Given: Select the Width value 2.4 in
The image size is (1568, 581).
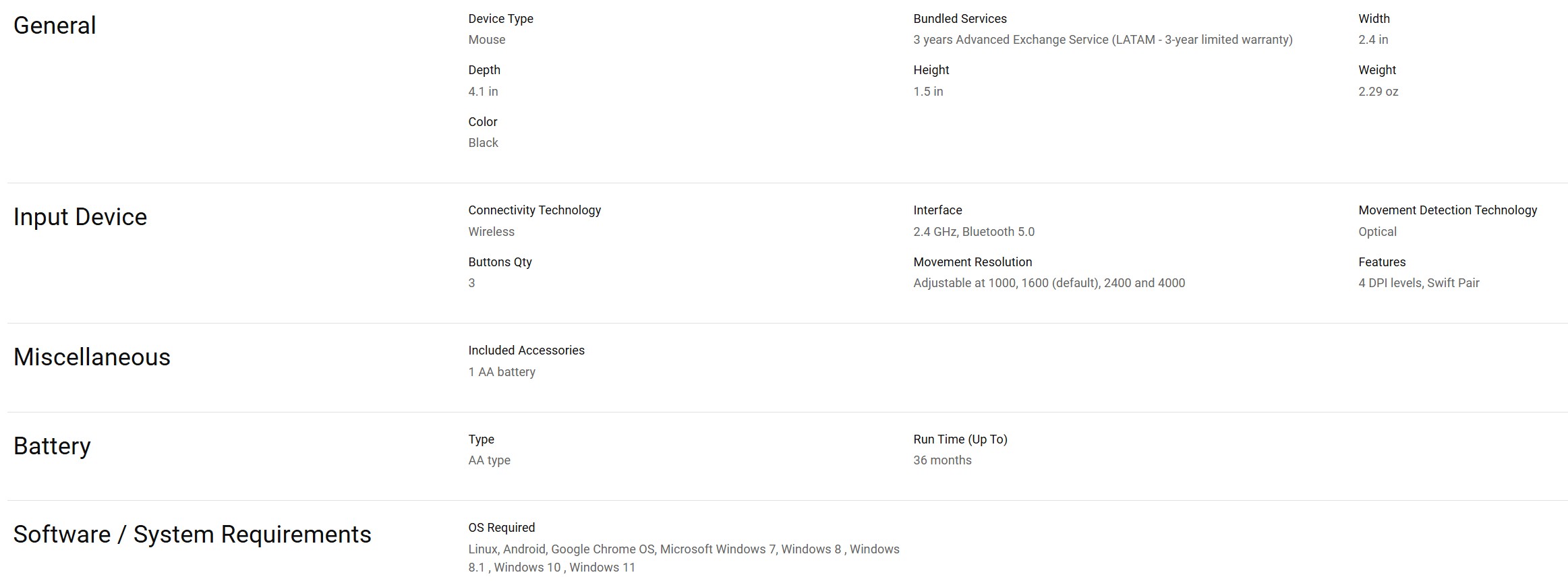Looking at the screenshot, I should 1373,40.
